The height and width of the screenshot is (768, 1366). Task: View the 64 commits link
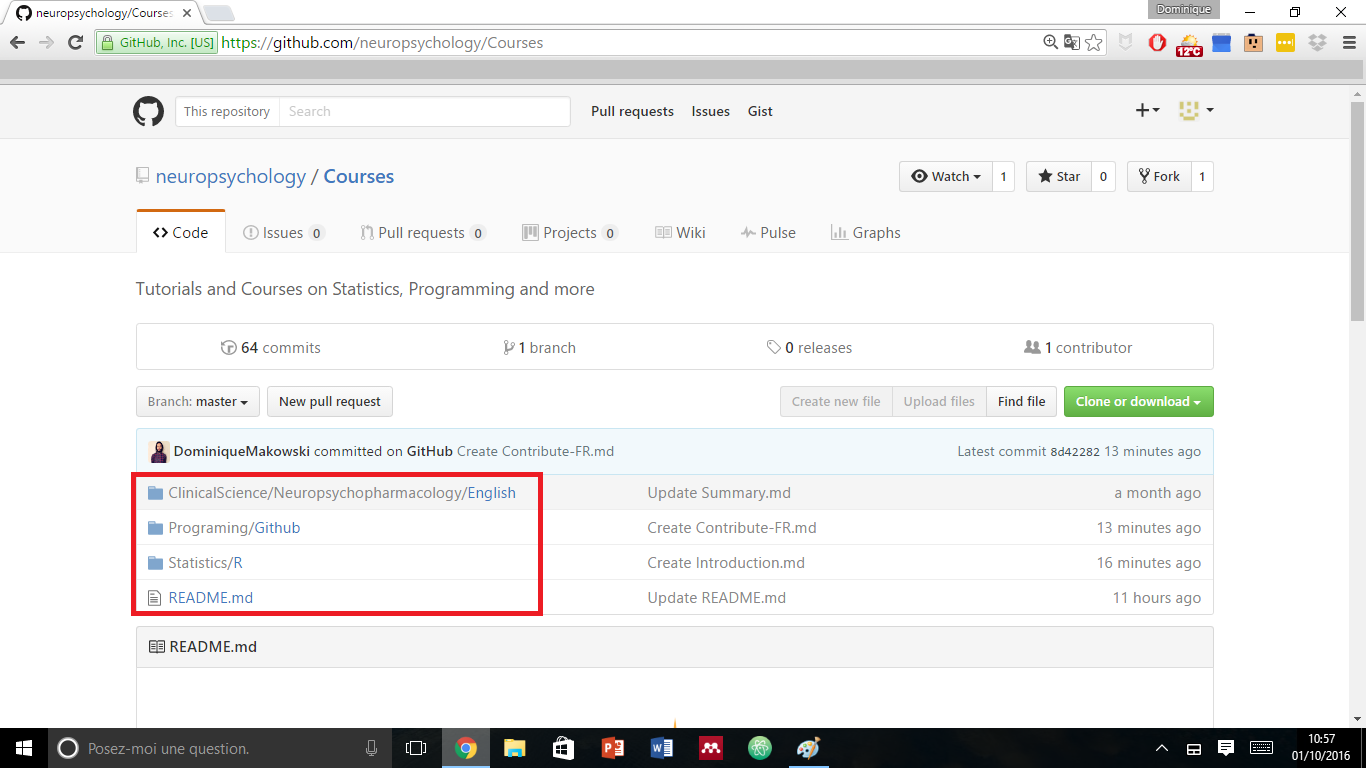click(271, 348)
